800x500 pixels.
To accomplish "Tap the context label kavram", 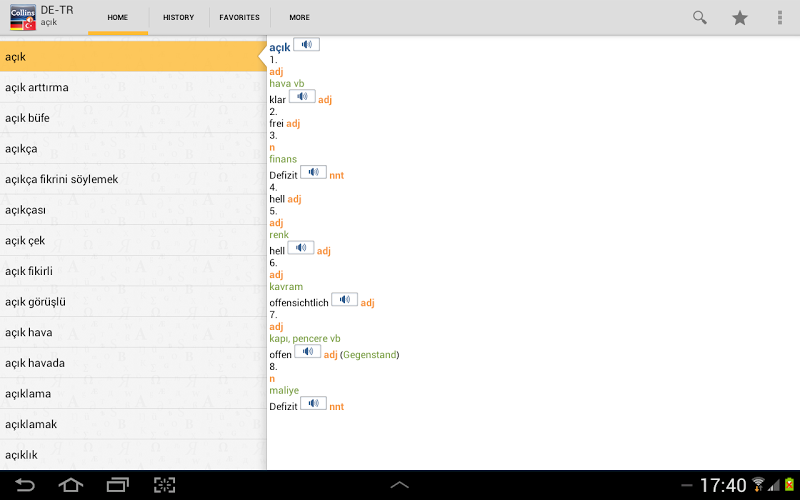I will pyautogui.click(x=286, y=287).
